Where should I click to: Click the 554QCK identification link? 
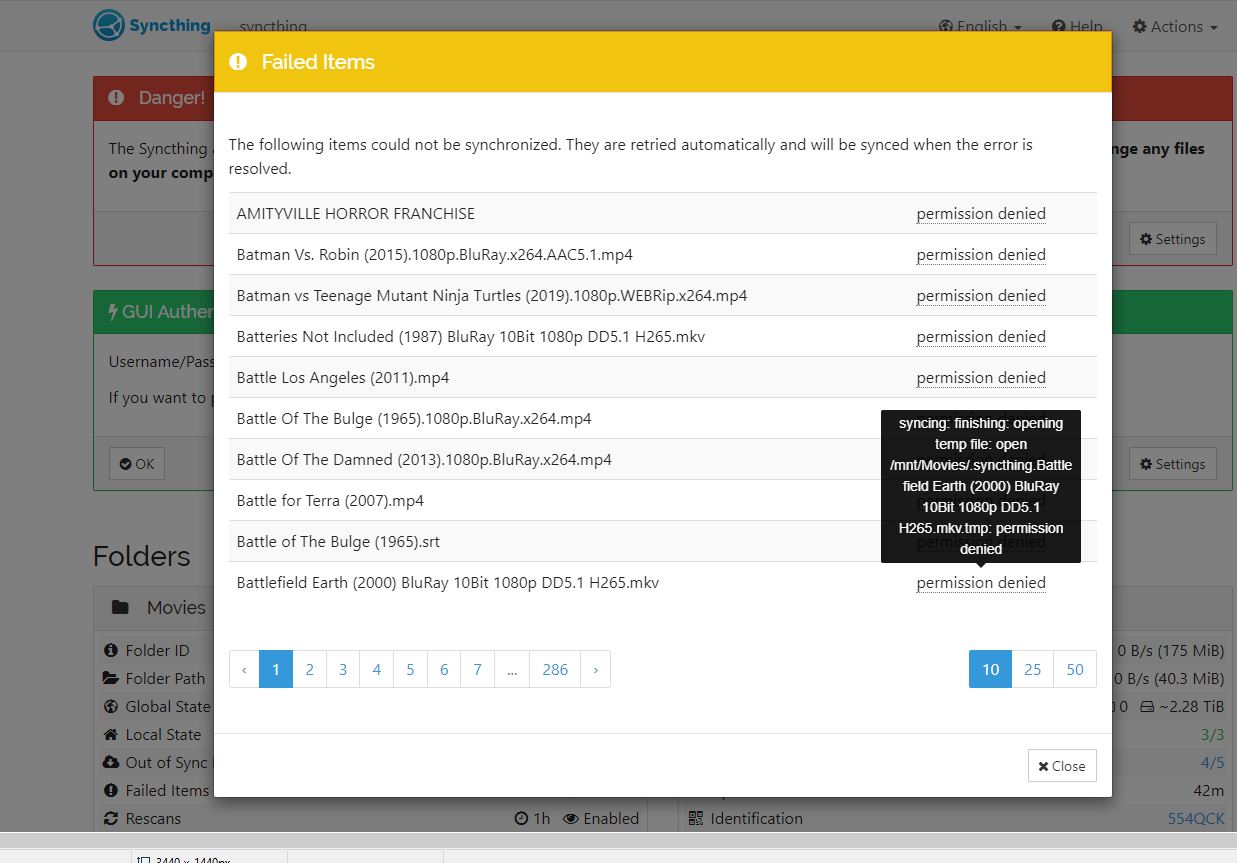point(1196,818)
